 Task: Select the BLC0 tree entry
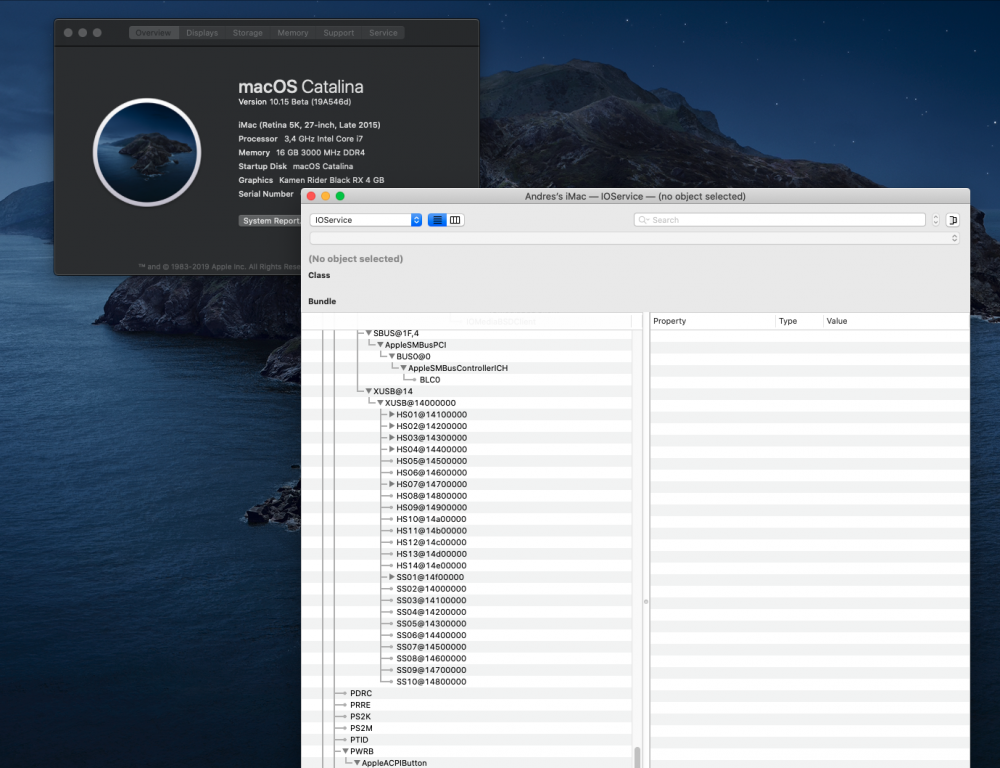(430, 380)
